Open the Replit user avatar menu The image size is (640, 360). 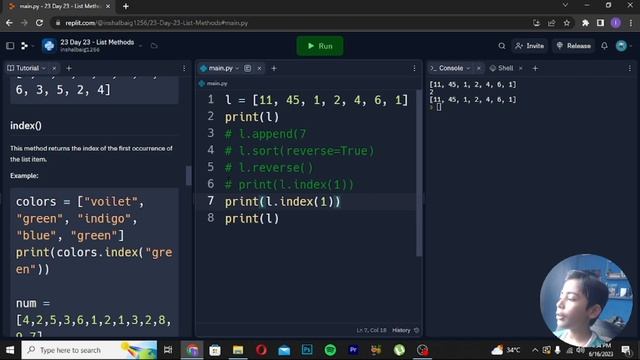click(621, 46)
